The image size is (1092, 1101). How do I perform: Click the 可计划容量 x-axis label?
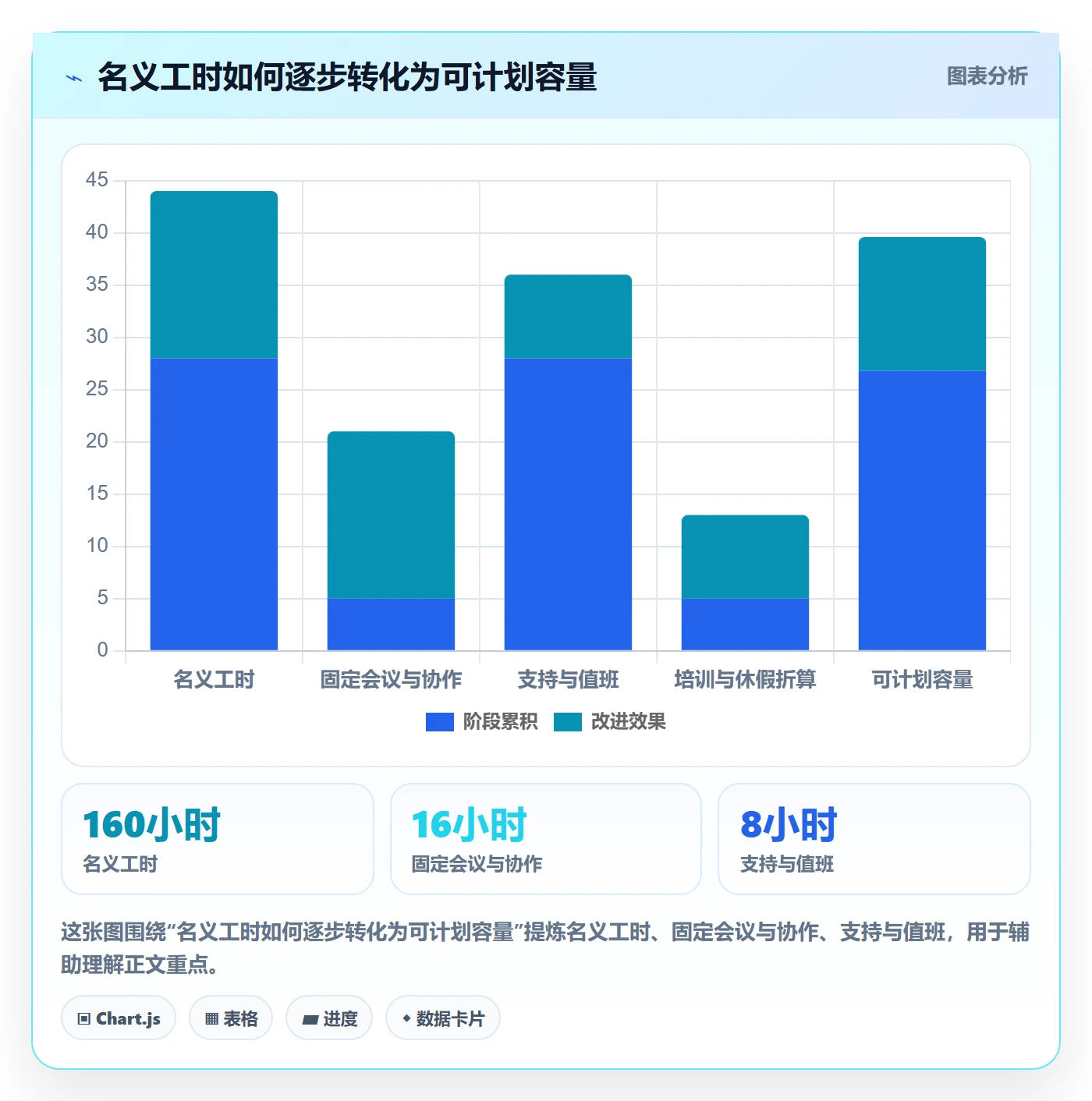pos(922,680)
